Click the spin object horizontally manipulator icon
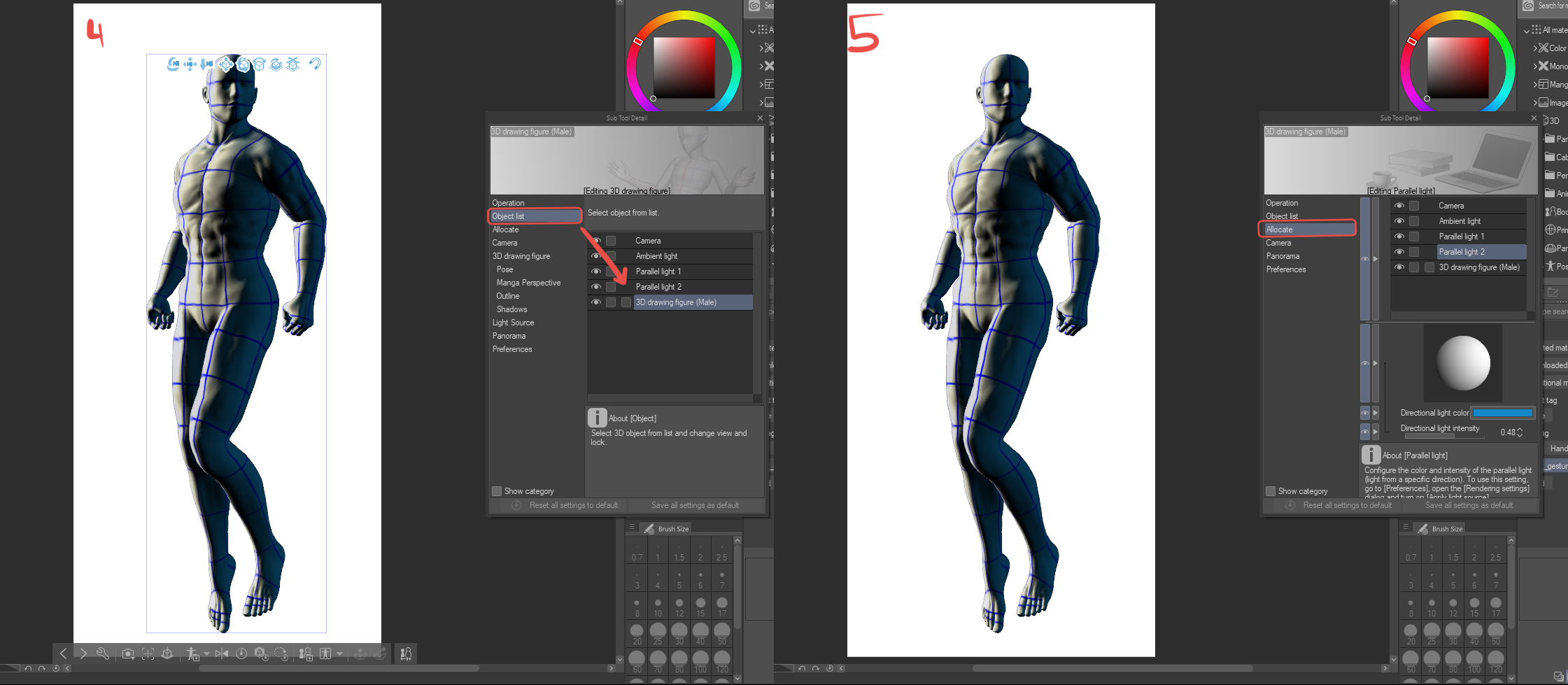The width and height of the screenshot is (1568, 685). 276,64
